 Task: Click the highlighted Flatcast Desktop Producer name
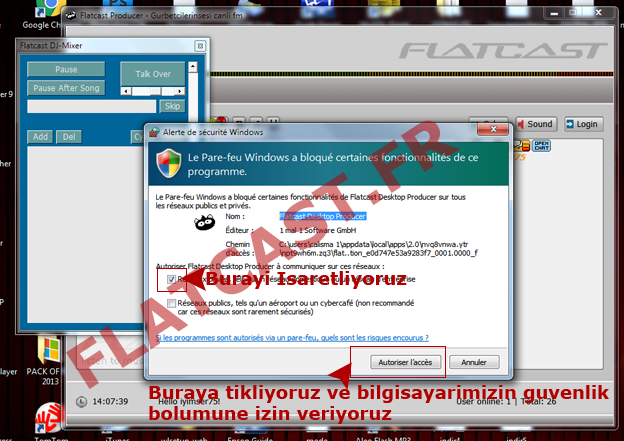323,216
